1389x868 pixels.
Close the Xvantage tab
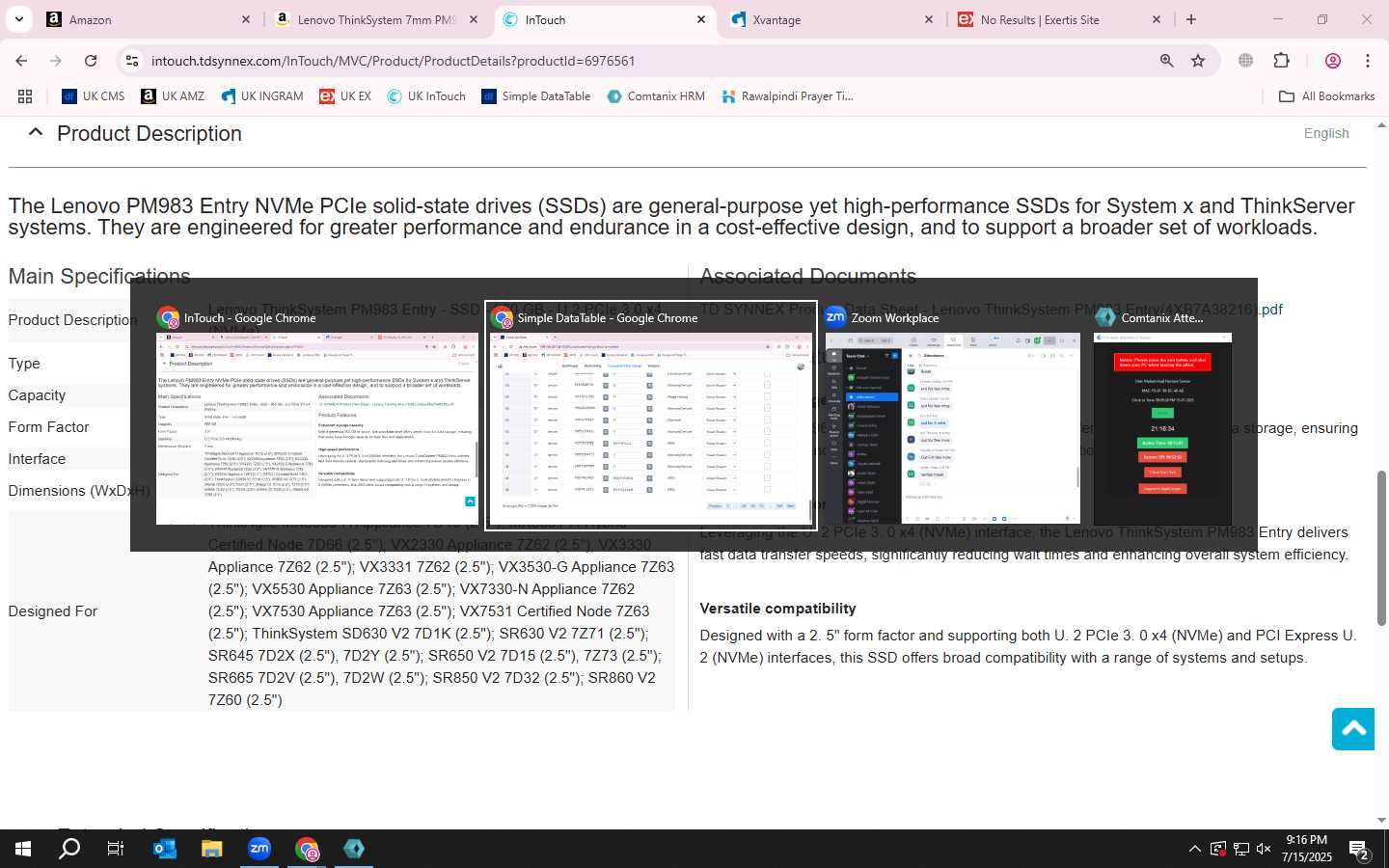point(929,19)
